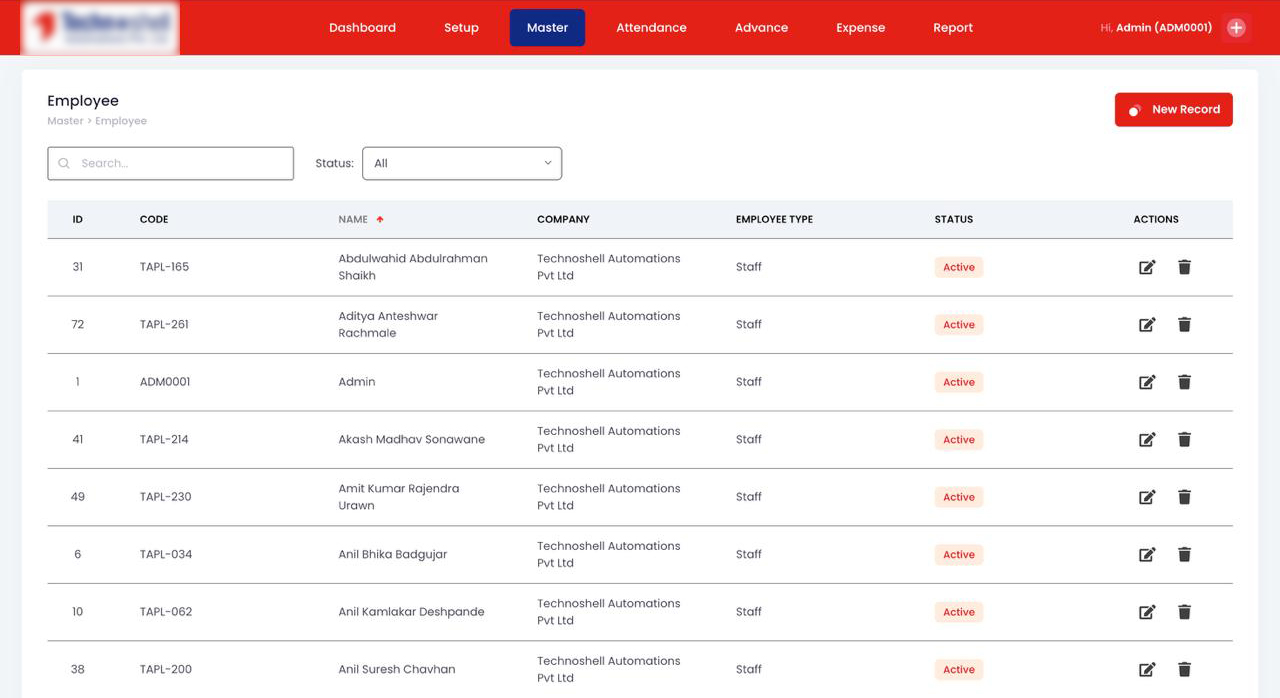The image size is (1280, 698).
Task: Click the plus icon beside Admin username
Action: click(x=1236, y=28)
